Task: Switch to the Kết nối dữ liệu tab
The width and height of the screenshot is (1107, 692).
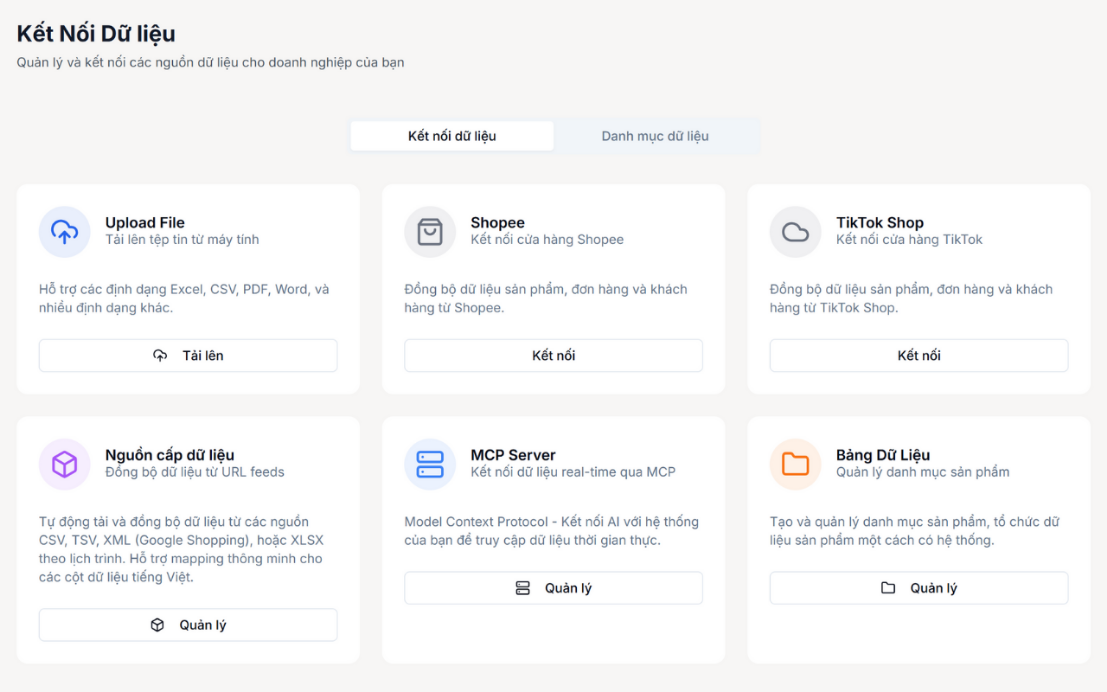Action: [452, 136]
